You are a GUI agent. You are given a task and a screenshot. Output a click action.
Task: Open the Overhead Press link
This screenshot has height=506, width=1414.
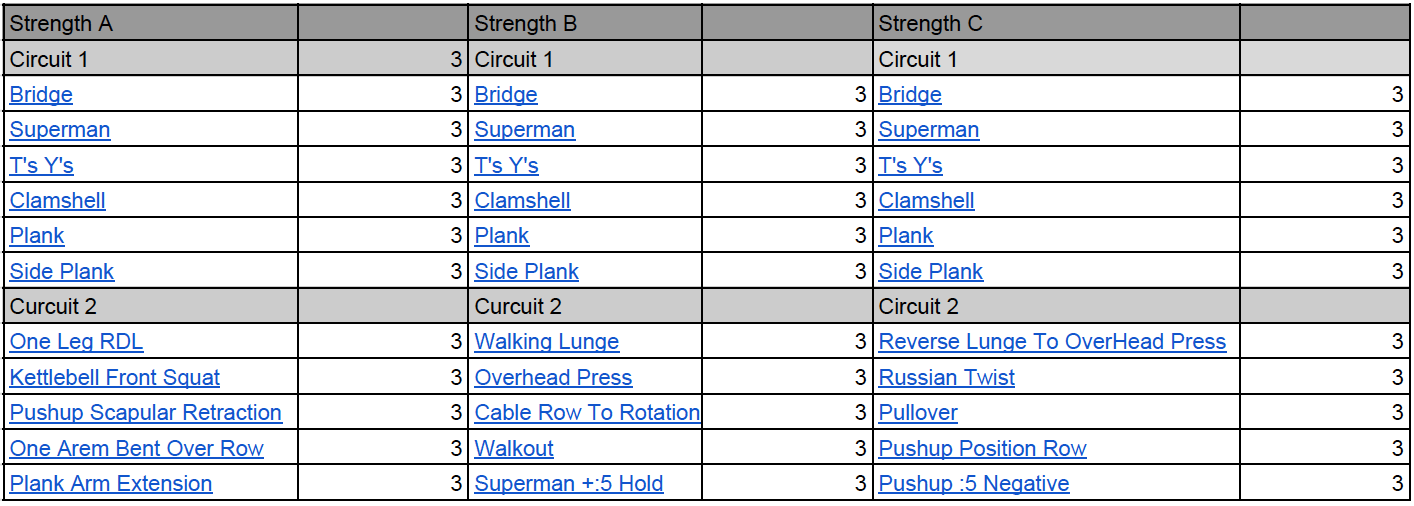pyautogui.click(x=553, y=377)
